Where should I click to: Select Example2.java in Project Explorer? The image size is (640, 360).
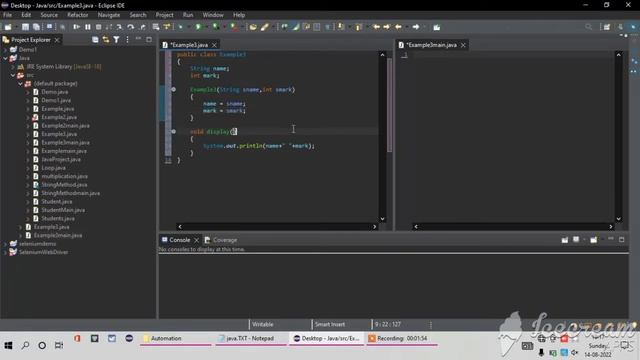59,117
